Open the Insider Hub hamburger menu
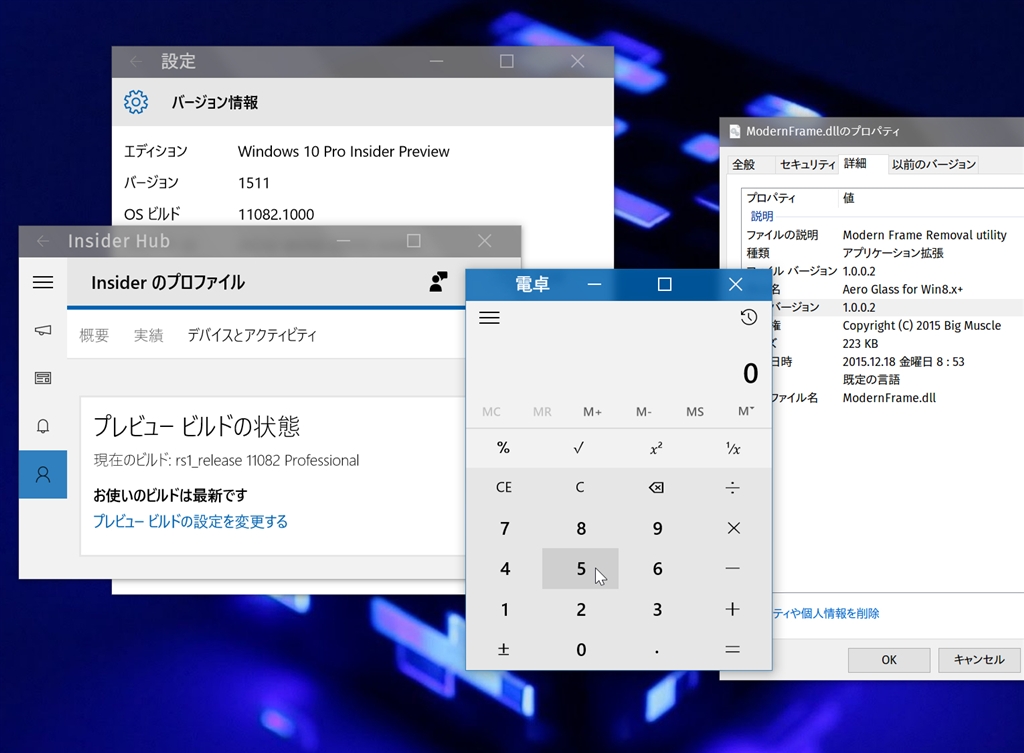The width and height of the screenshot is (1024, 753). tap(43, 282)
